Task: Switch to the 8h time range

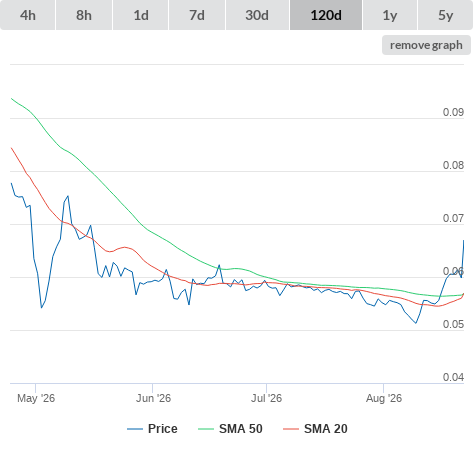Action: 84,15
